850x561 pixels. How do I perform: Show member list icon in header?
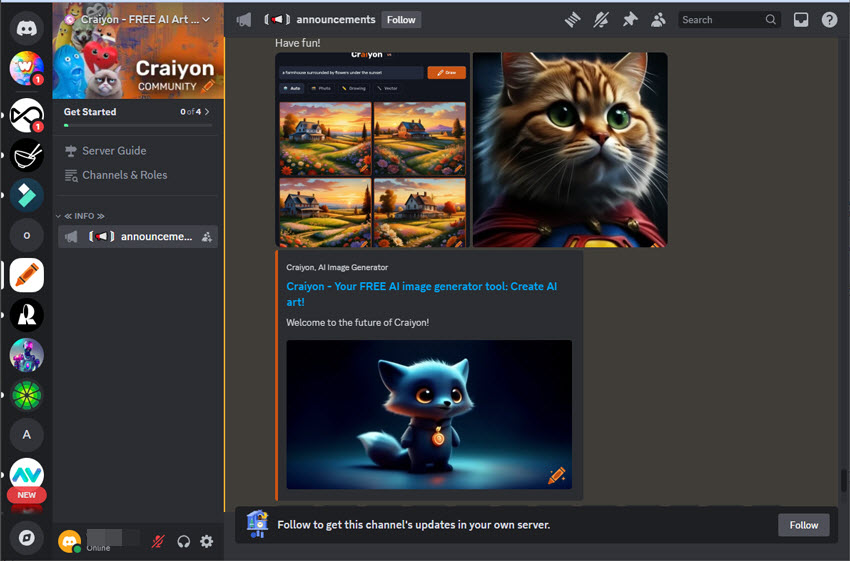658,20
